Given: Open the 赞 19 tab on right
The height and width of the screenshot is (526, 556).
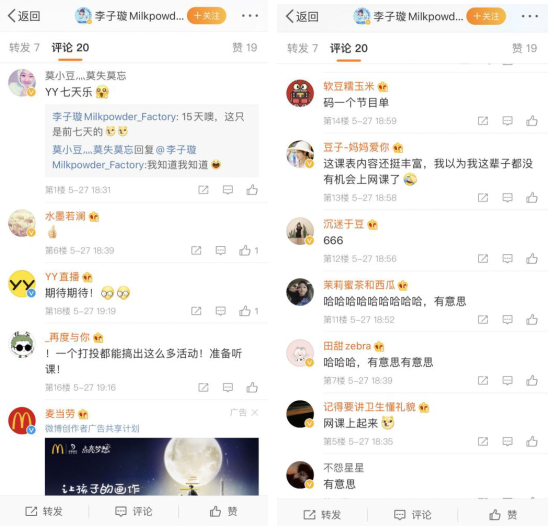Looking at the screenshot, I should point(524,48).
